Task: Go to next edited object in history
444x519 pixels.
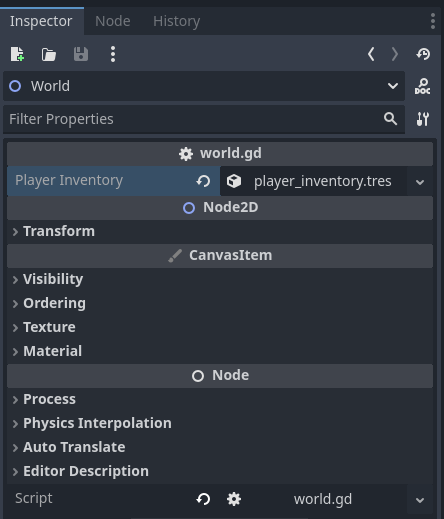Action: click(395, 54)
